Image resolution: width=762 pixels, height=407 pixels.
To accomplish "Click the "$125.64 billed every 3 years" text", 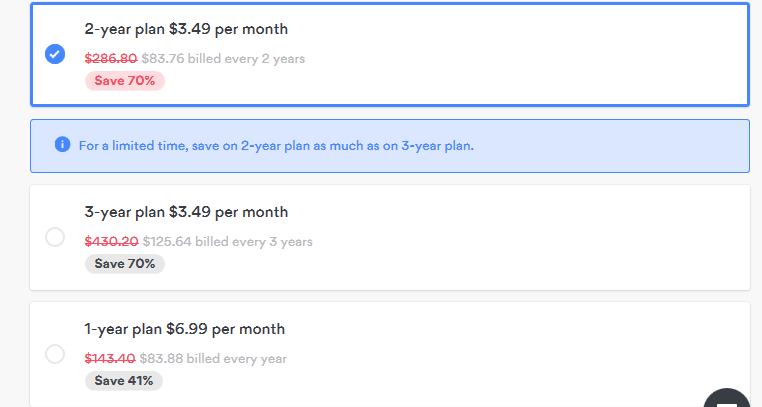I will pos(228,241).
